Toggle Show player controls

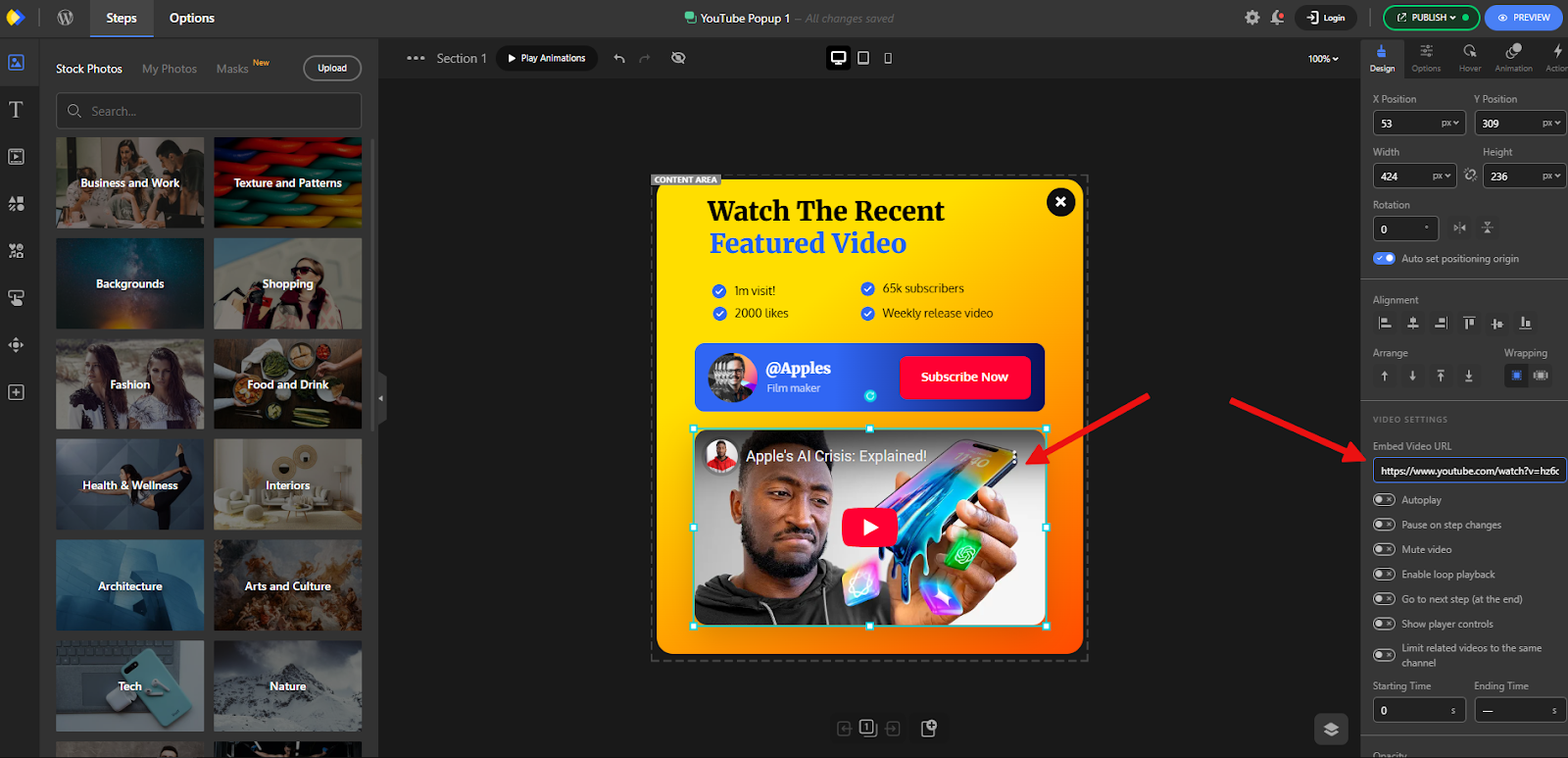coord(1384,624)
